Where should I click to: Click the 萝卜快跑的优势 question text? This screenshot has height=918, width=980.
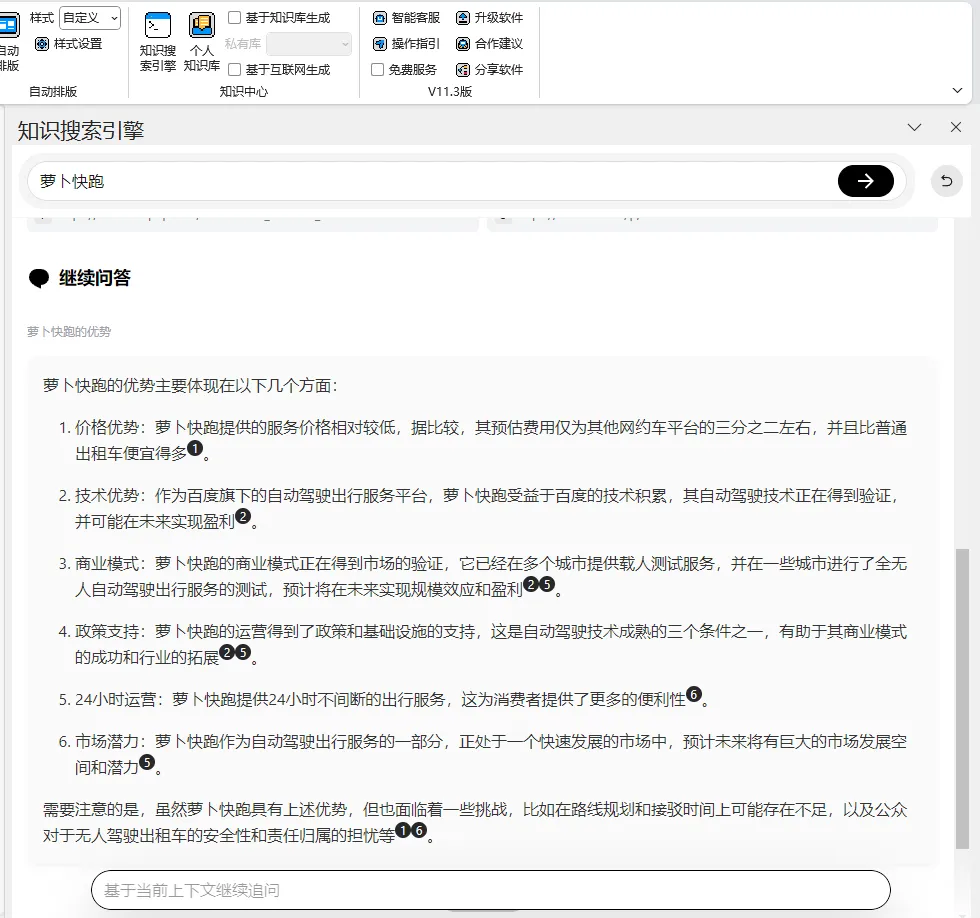pos(69,332)
